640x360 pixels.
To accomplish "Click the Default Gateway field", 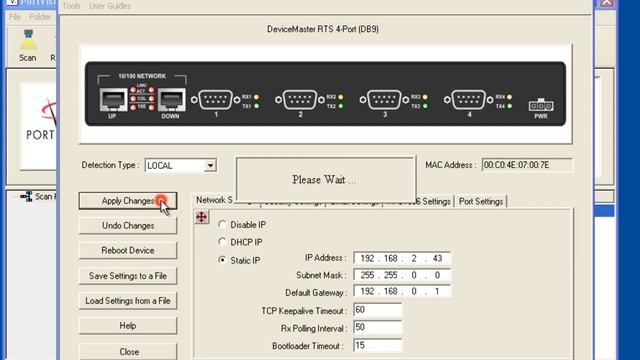I will [x=402, y=291].
